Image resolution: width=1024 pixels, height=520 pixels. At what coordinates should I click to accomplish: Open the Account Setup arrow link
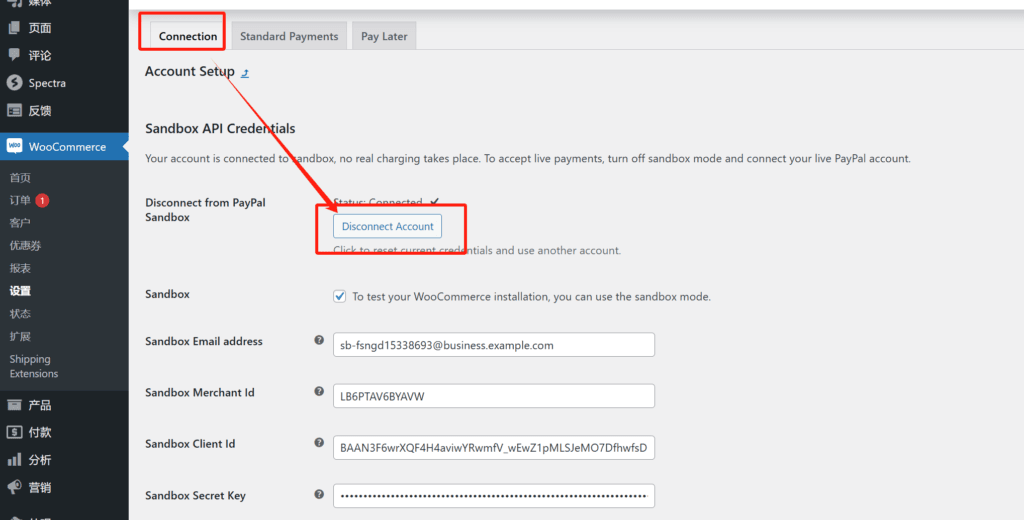(245, 73)
